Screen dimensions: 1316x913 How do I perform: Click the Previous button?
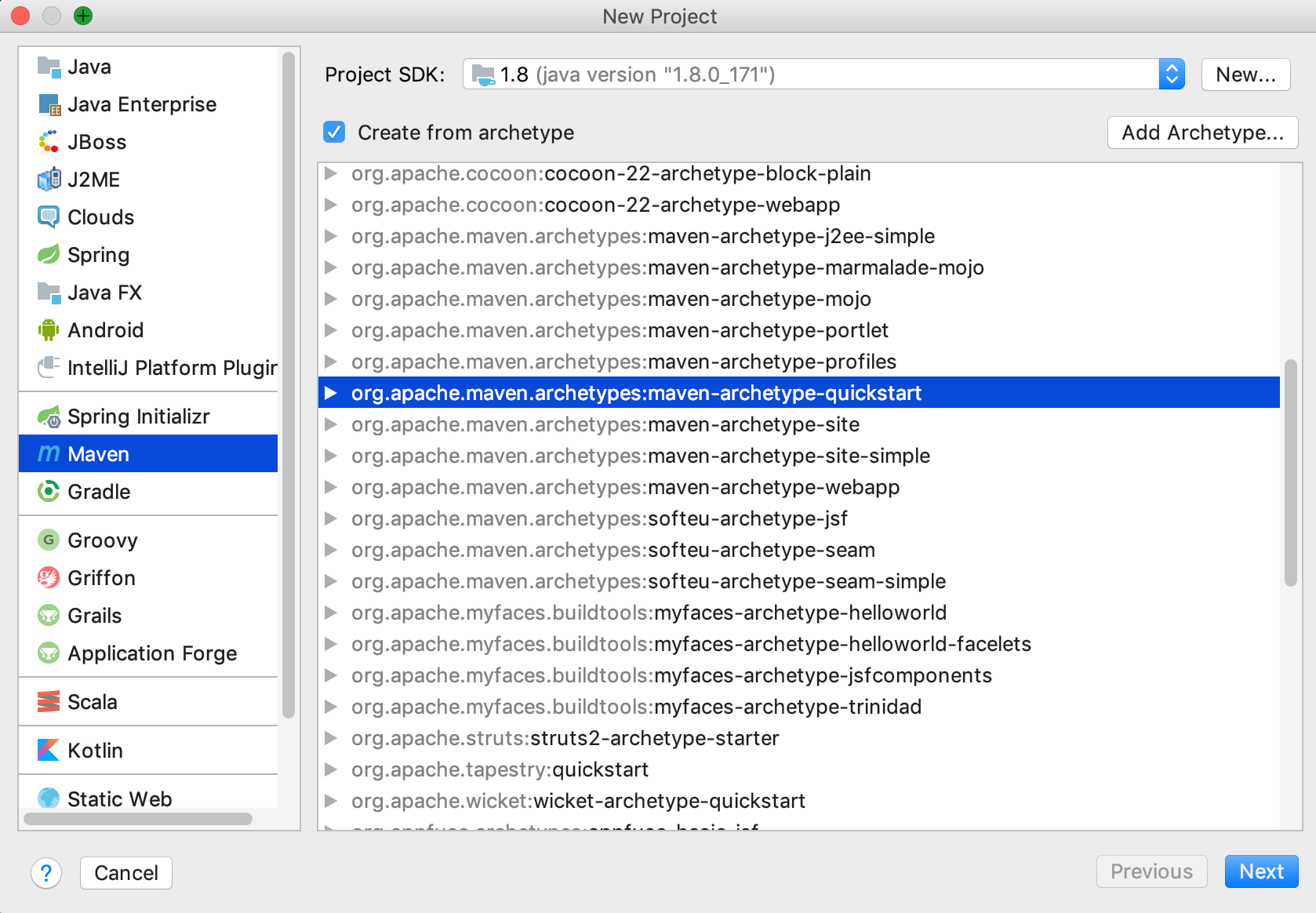click(x=1151, y=871)
